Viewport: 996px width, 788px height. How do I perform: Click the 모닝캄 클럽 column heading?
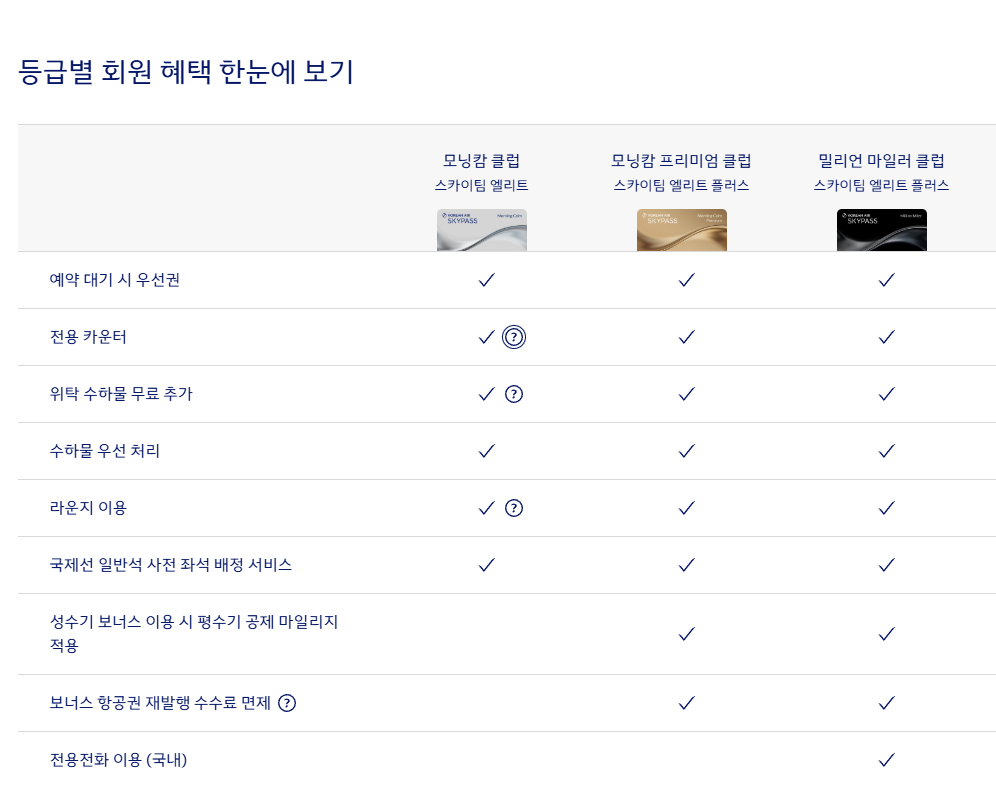click(x=482, y=160)
